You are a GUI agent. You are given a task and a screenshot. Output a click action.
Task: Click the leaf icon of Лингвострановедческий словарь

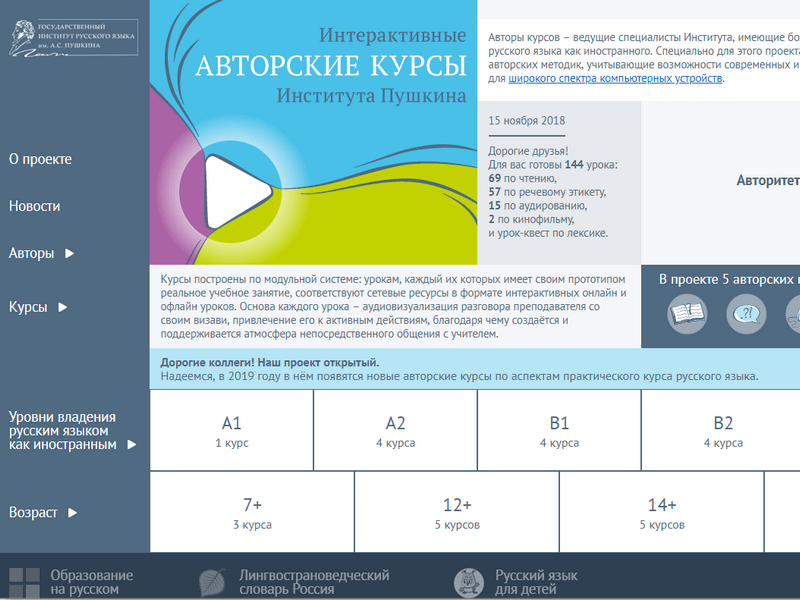212,583
